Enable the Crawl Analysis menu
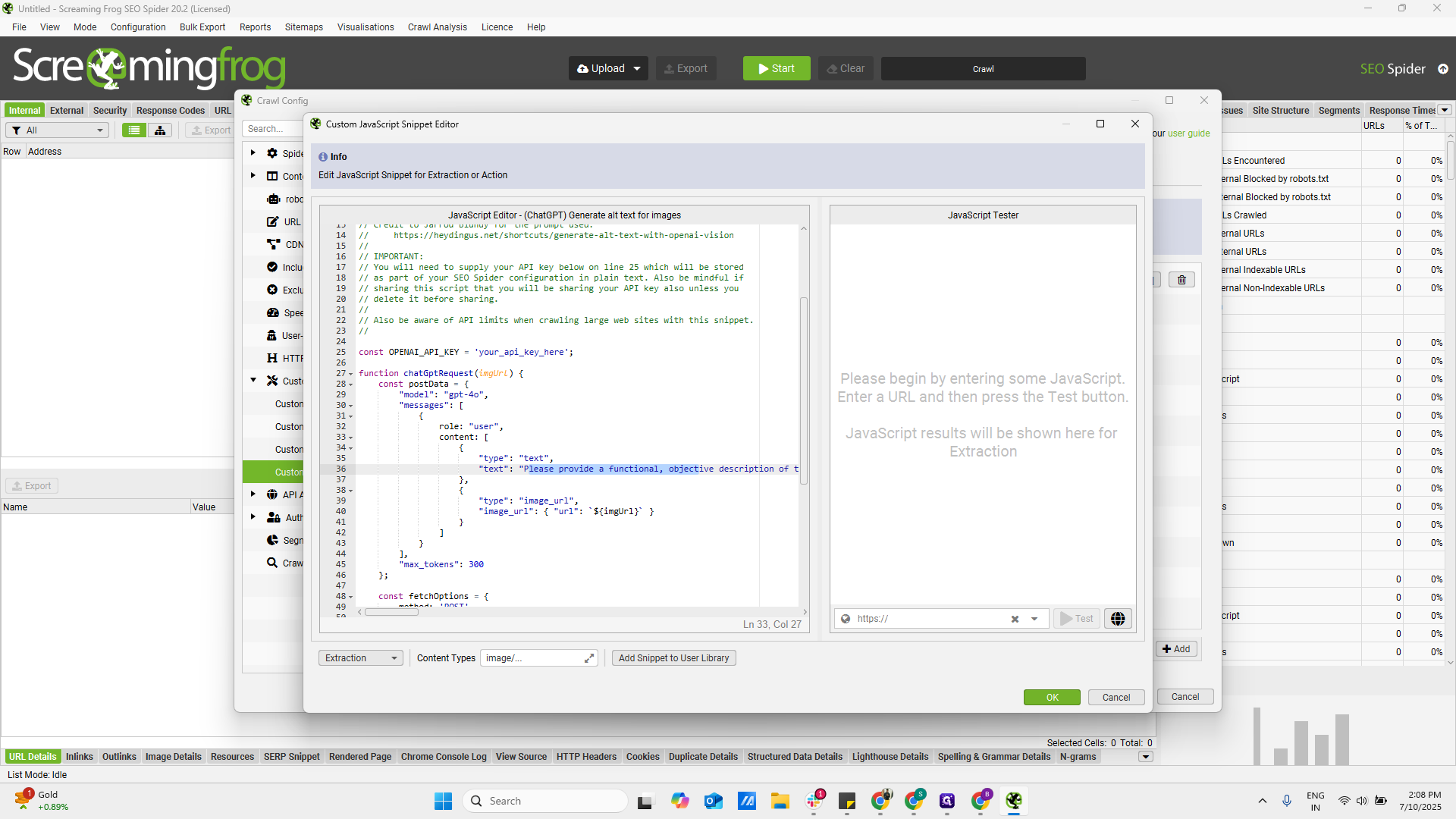 pyautogui.click(x=437, y=27)
